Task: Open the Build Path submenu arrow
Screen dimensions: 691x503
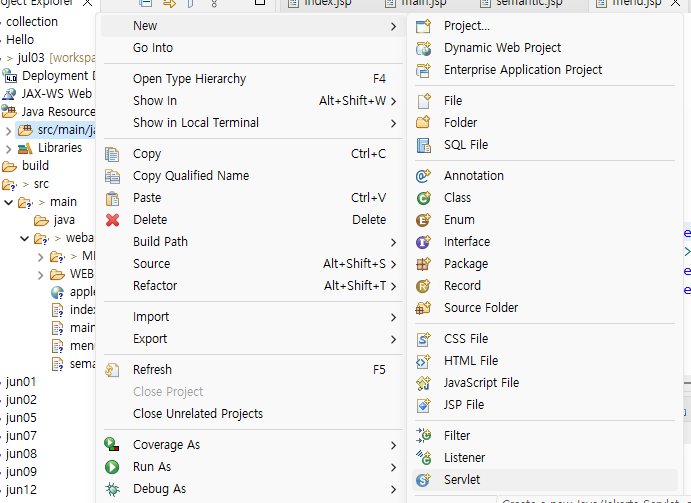Action: click(393, 242)
